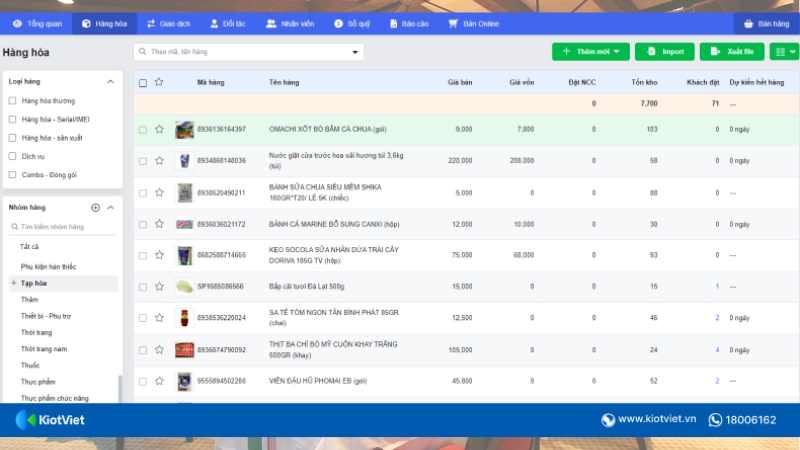
Task: Click the star icon in the table header
Action: [158, 82]
